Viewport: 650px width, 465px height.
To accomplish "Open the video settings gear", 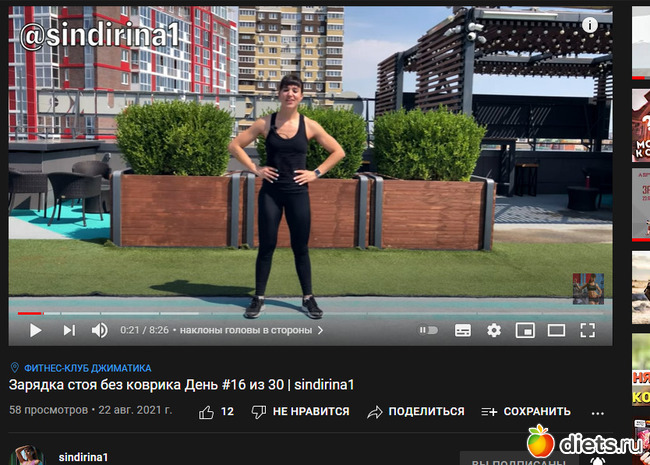I will (x=494, y=330).
